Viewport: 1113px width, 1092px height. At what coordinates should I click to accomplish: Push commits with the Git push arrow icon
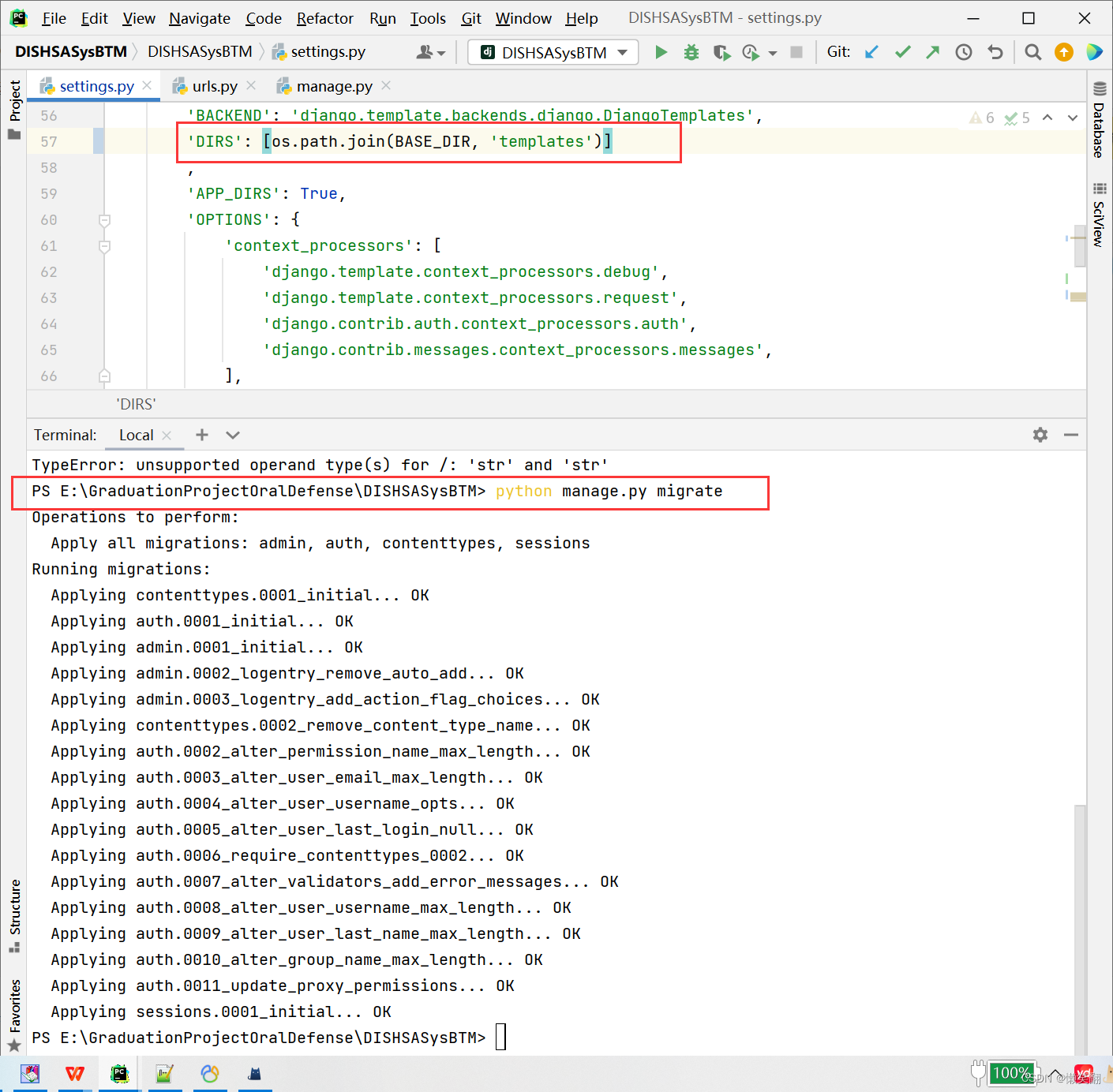coord(932,52)
